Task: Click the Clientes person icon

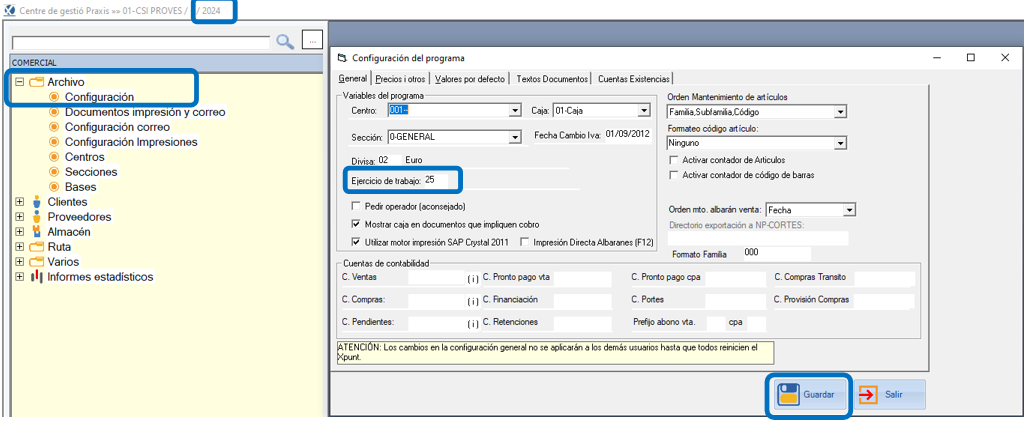Action: click(x=36, y=202)
